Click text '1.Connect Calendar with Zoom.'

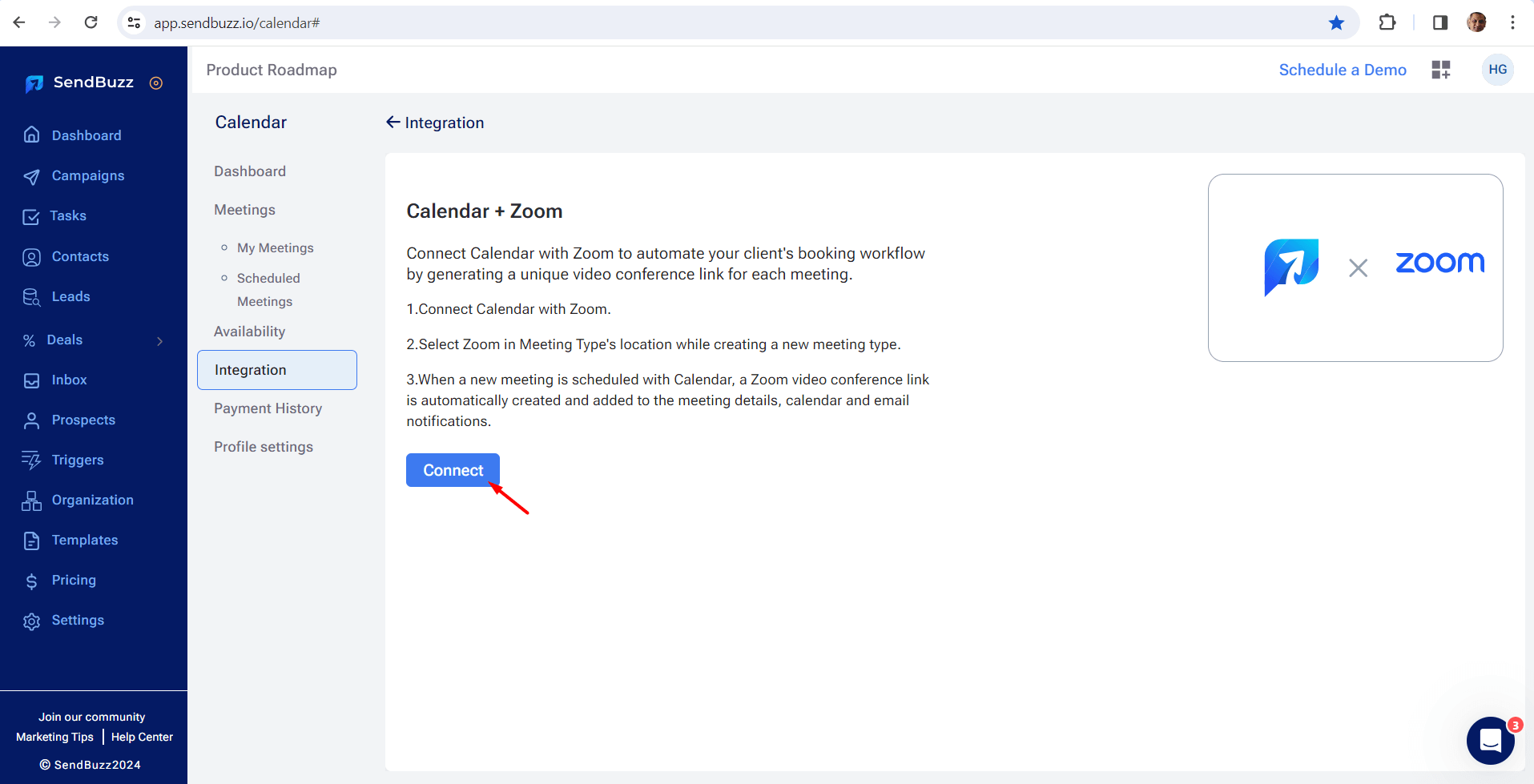click(509, 309)
